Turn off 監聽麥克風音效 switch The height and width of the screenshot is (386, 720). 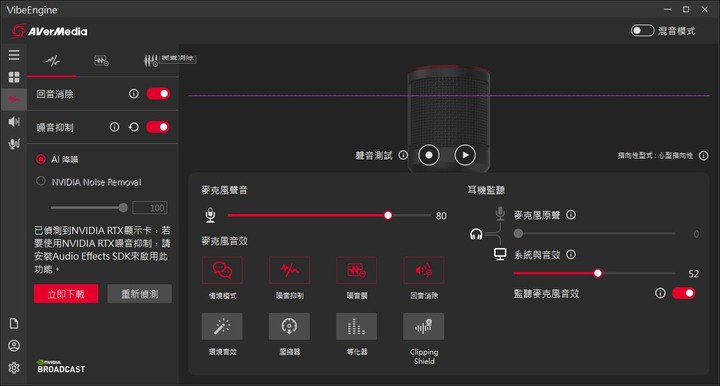(x=684, y=293)
